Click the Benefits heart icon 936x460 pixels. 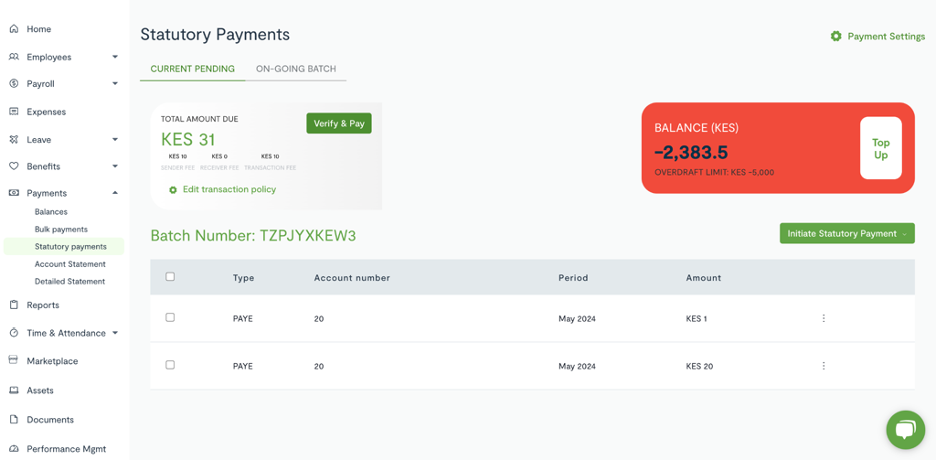pyautogui.click(x=14, y=166)
